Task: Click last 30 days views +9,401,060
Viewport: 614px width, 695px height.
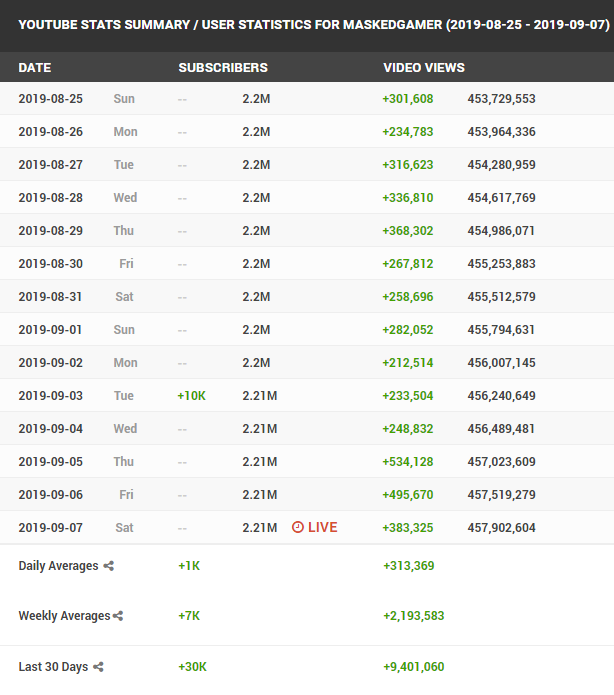Action: (x=414, y=667)
